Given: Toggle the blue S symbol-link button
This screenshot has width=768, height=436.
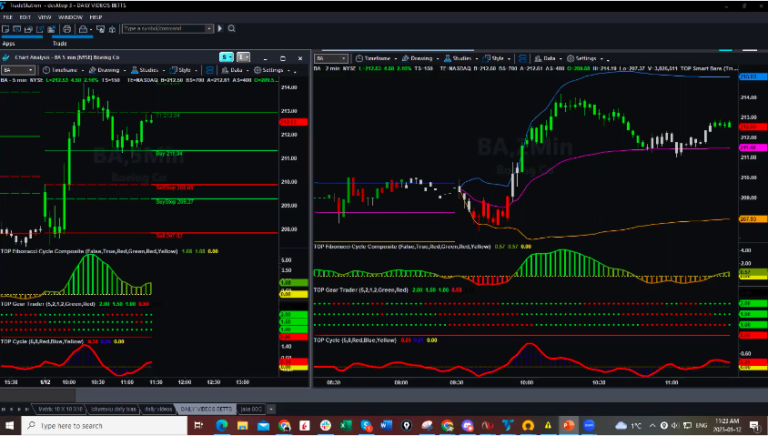Looking at the screenshot, I should click(227, 57).
